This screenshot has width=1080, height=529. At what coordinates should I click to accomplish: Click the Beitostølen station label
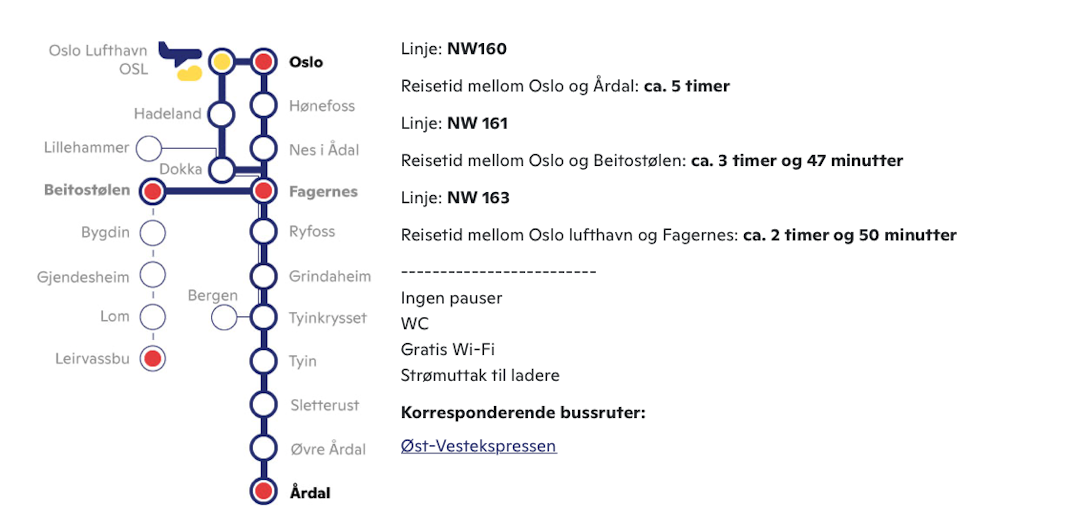[88, 190]
